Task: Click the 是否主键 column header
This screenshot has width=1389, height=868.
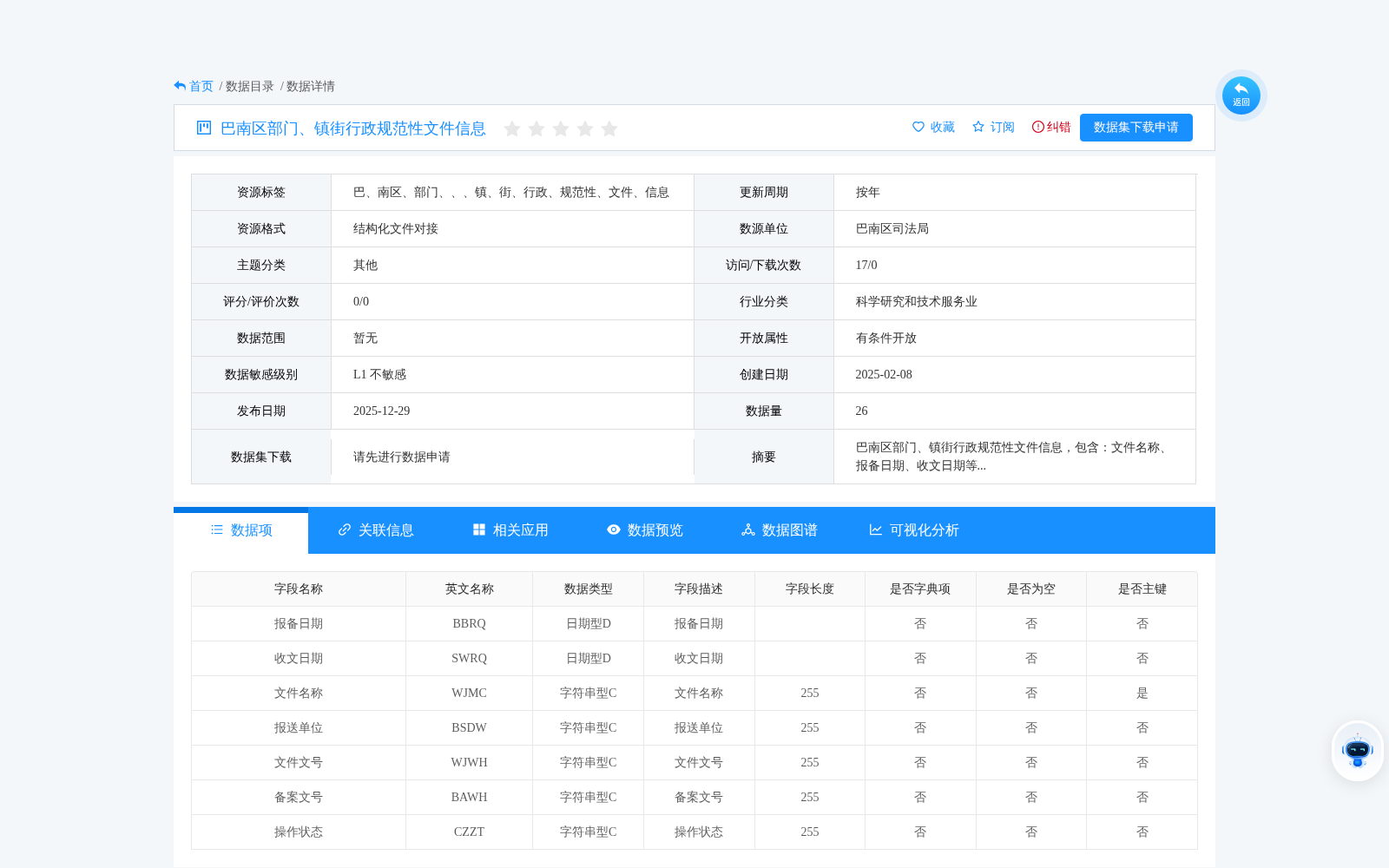Action: click(1142, 589)
